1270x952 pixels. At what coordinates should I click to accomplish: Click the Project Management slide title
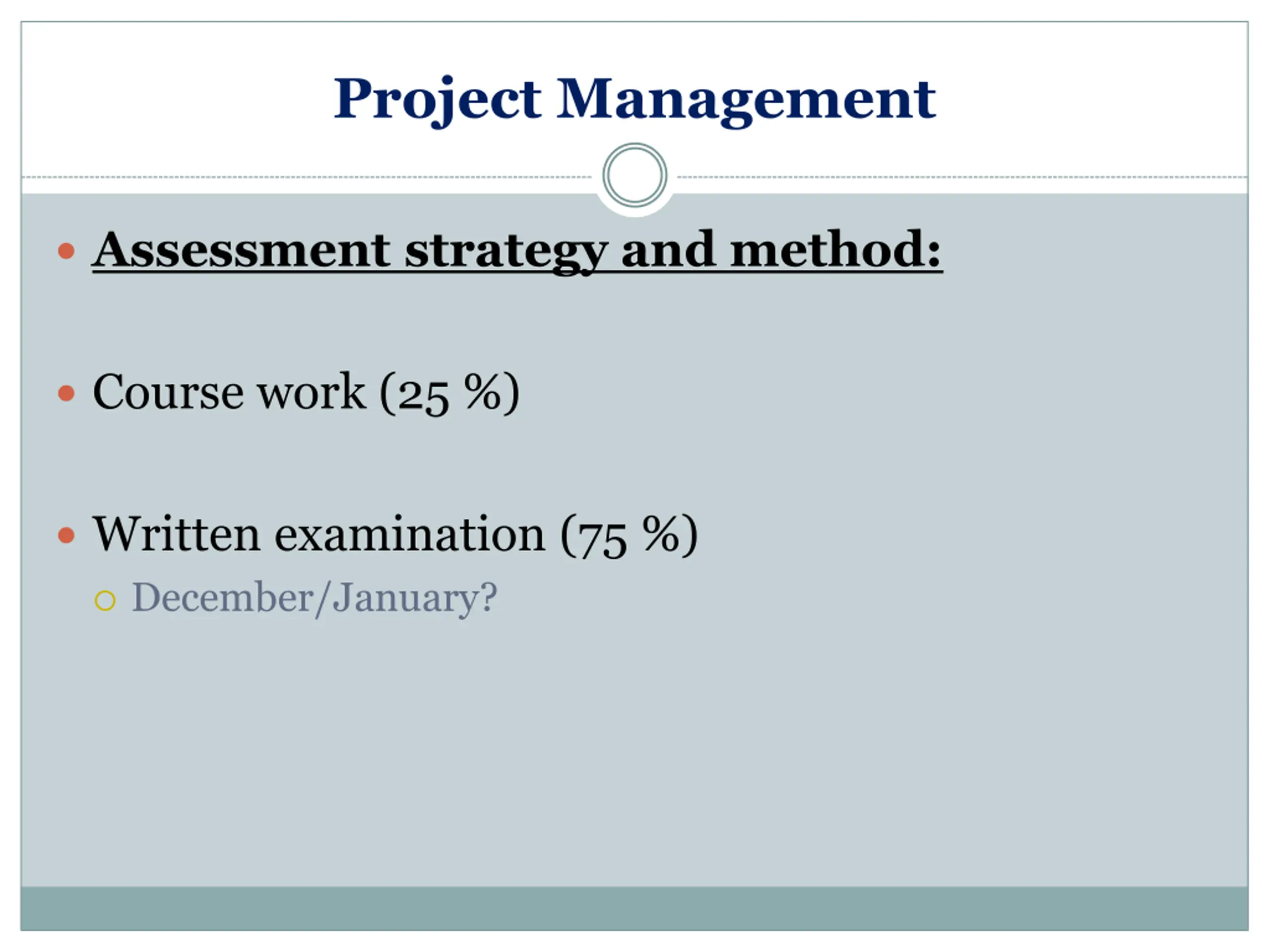(x=635, y=101)
